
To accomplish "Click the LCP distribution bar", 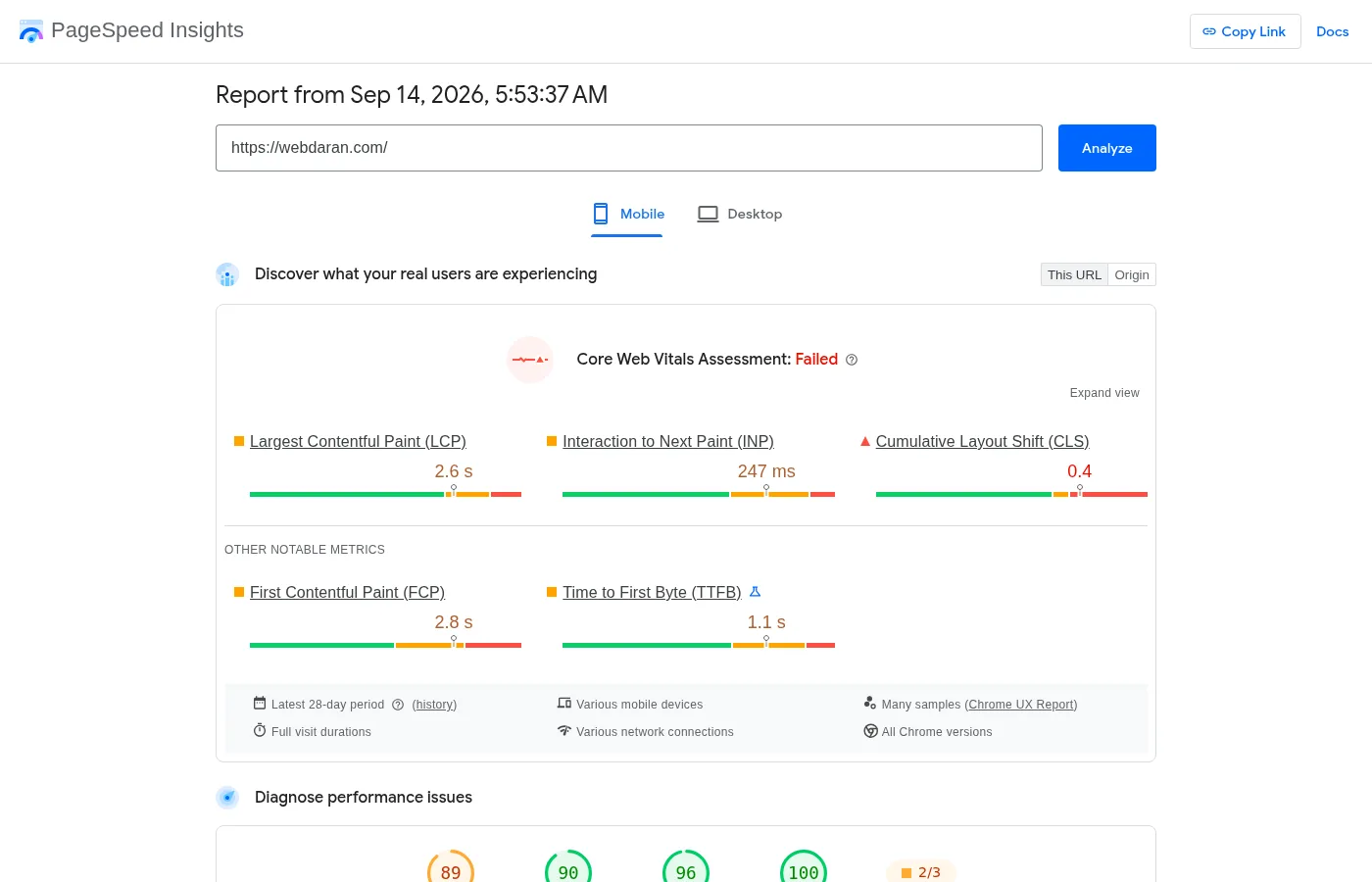I will 385,494.
